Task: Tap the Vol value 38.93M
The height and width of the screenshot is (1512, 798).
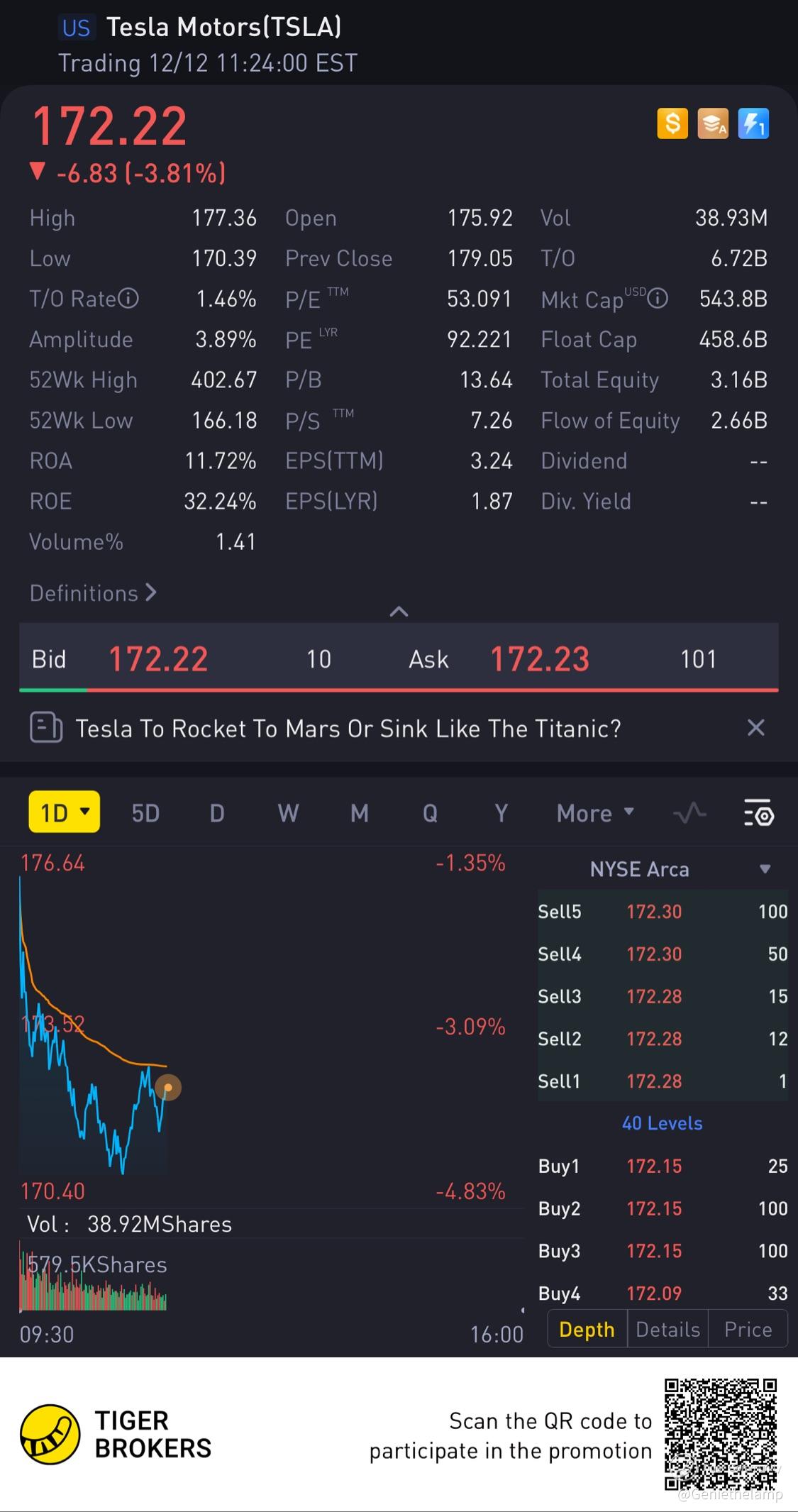Action: (731, 218)
